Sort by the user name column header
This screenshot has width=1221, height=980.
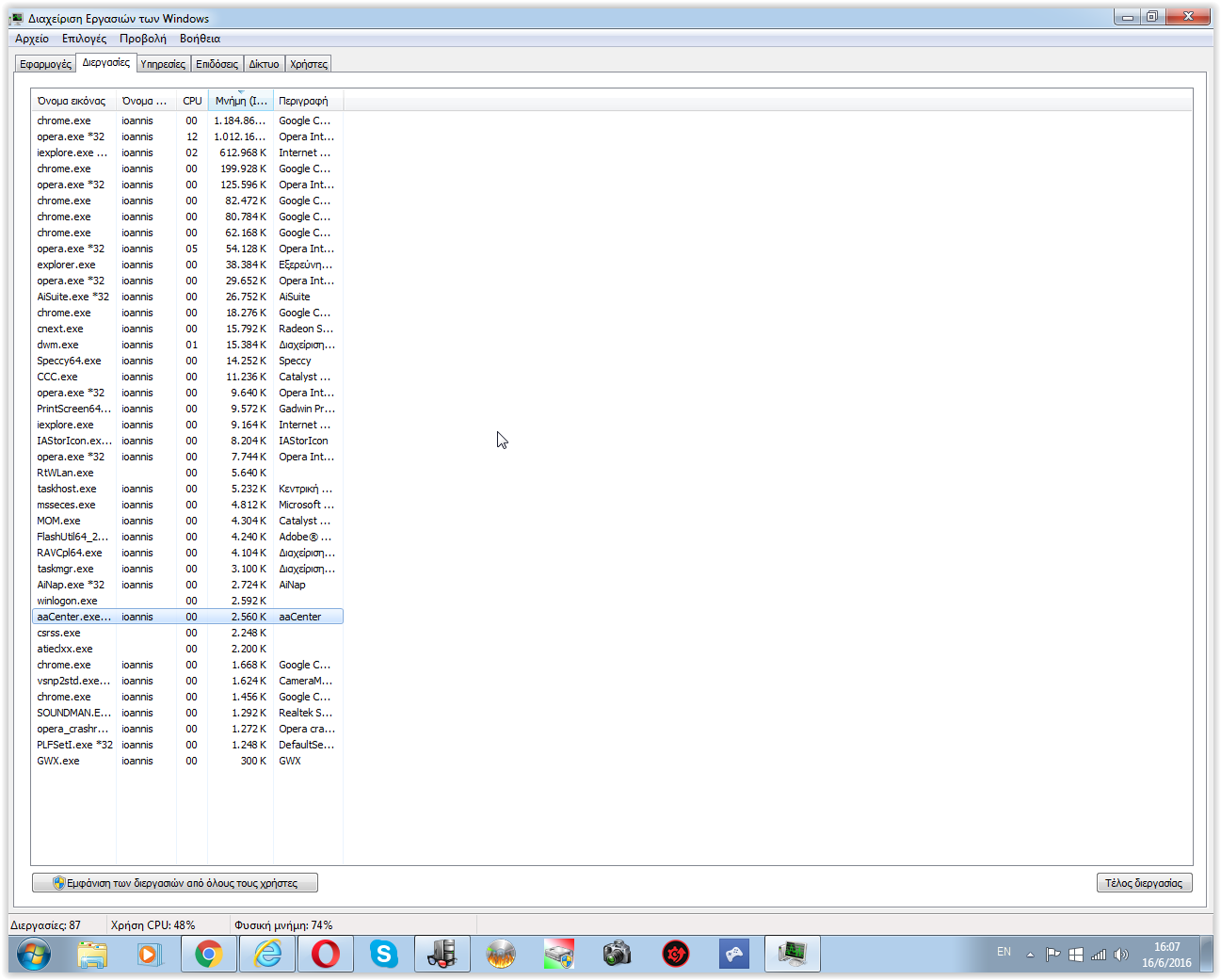146,101
